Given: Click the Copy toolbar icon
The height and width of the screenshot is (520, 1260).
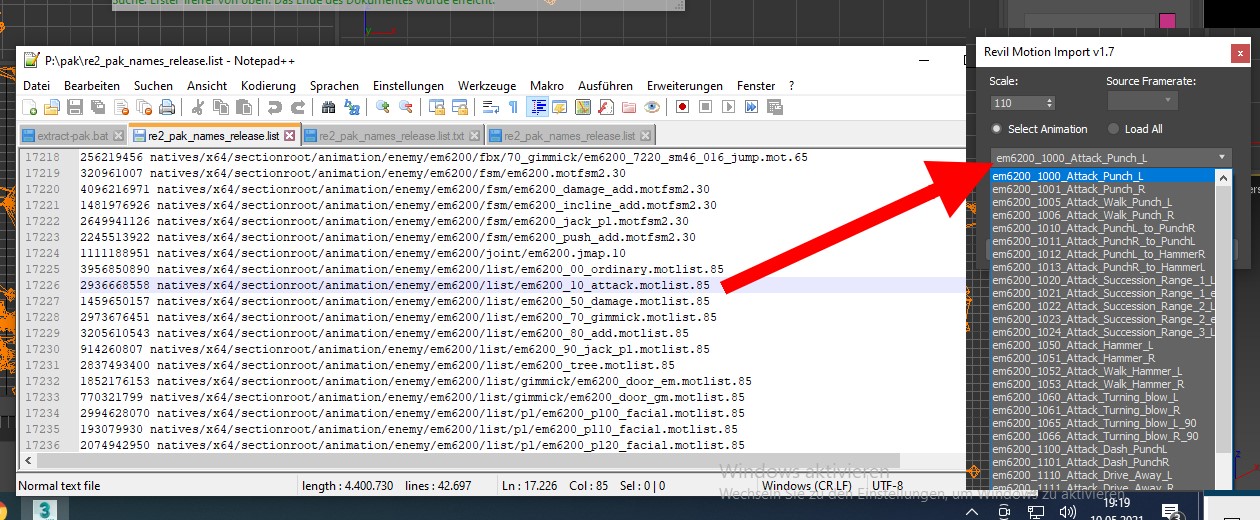Looking at the screenshot, I should tap(220, 107).
